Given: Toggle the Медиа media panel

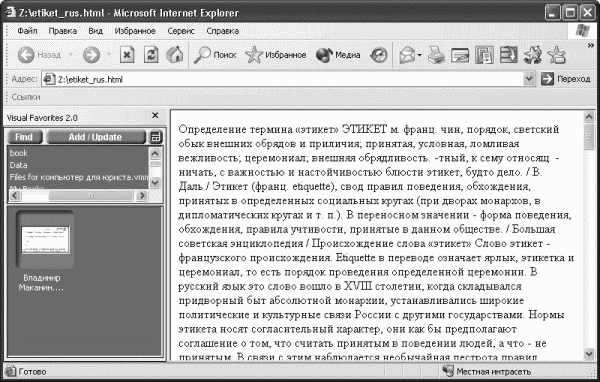Looking at the screenshot, I should tap(338, 55).
